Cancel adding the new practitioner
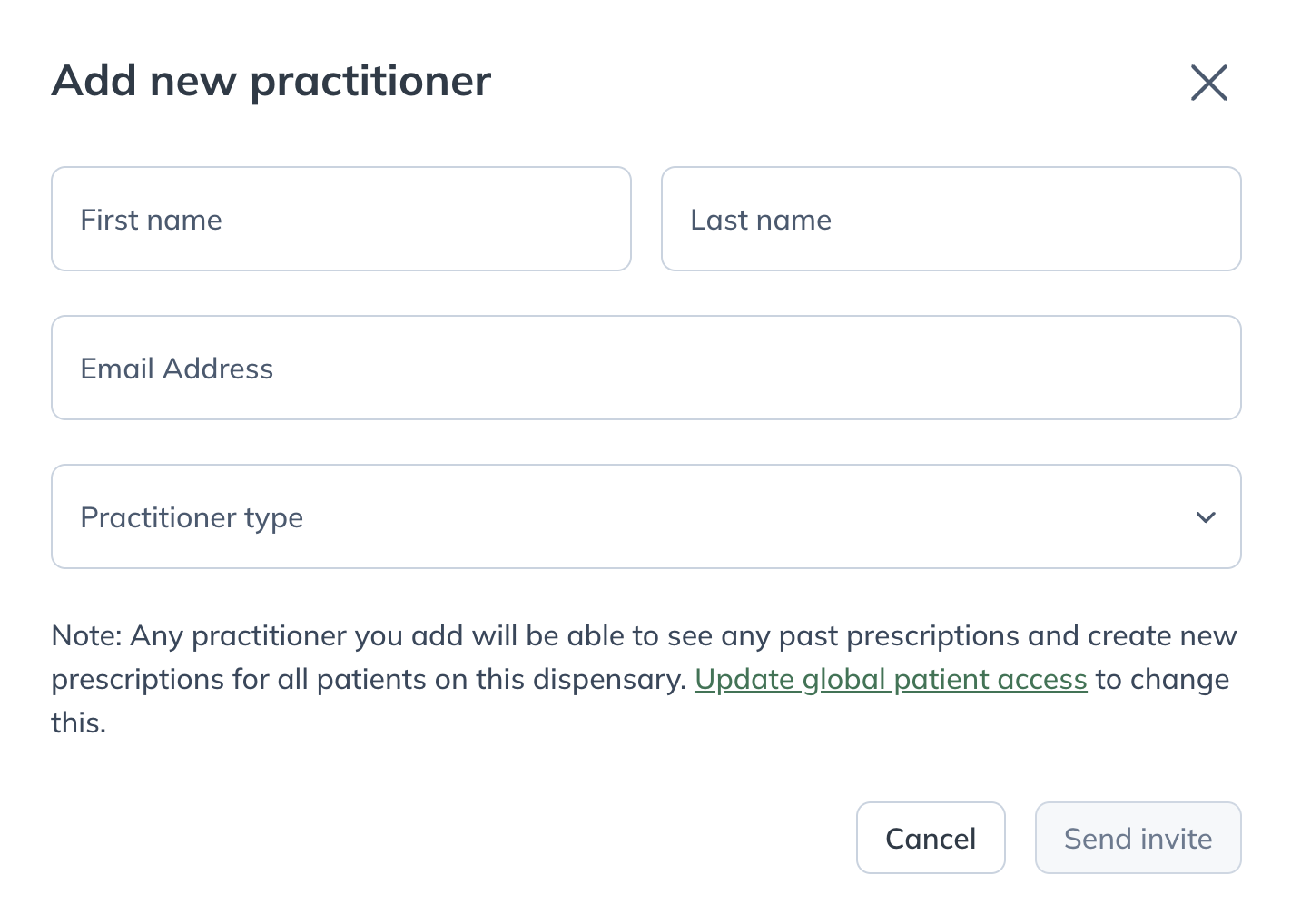Viewport: 1291px width, 924px height. click(x=931, y=838)
